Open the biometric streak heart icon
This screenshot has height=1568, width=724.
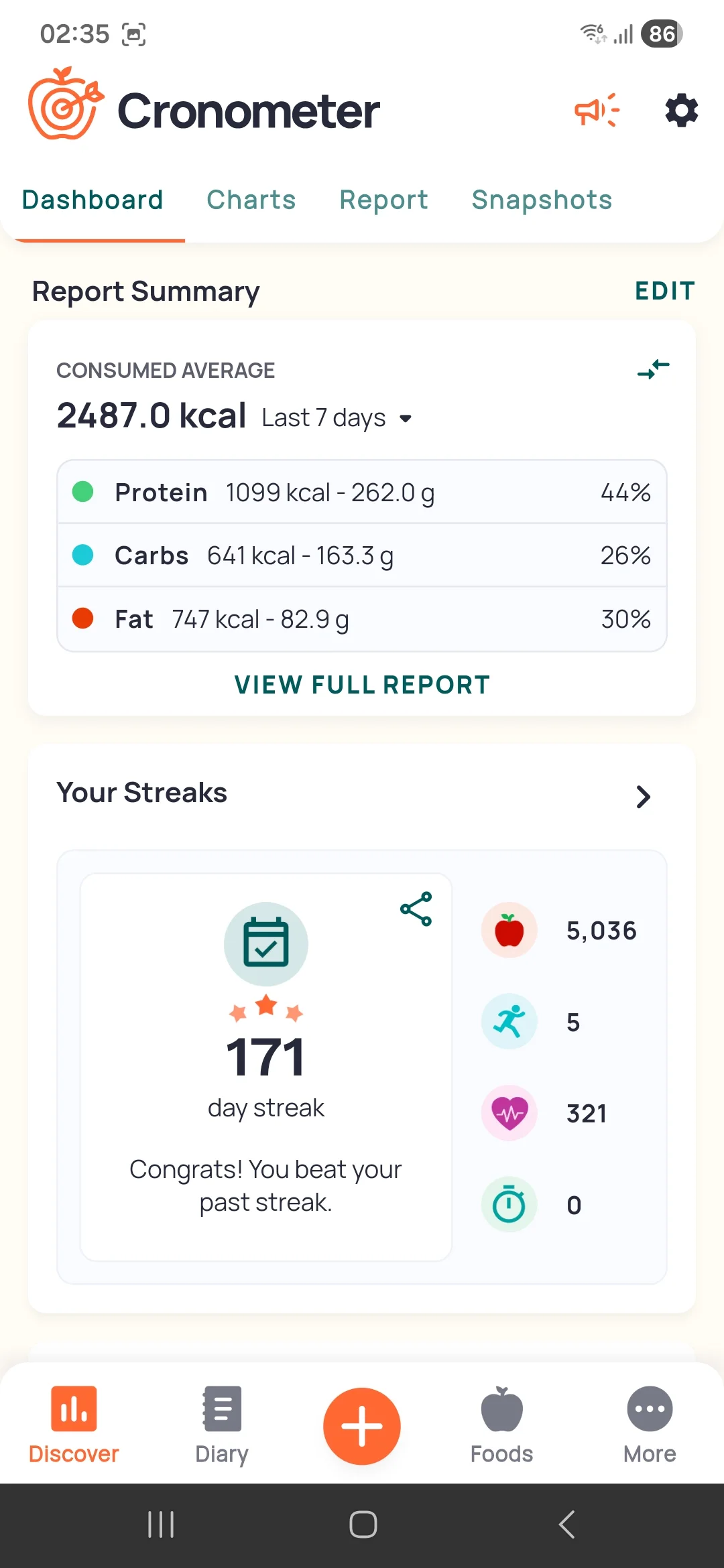509,1113
